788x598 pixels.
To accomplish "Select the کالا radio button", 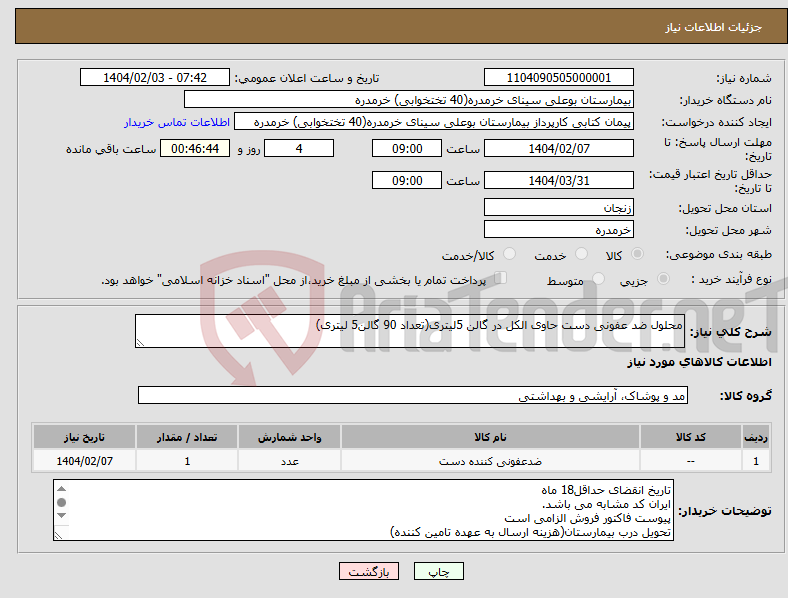I will [637, 254].
